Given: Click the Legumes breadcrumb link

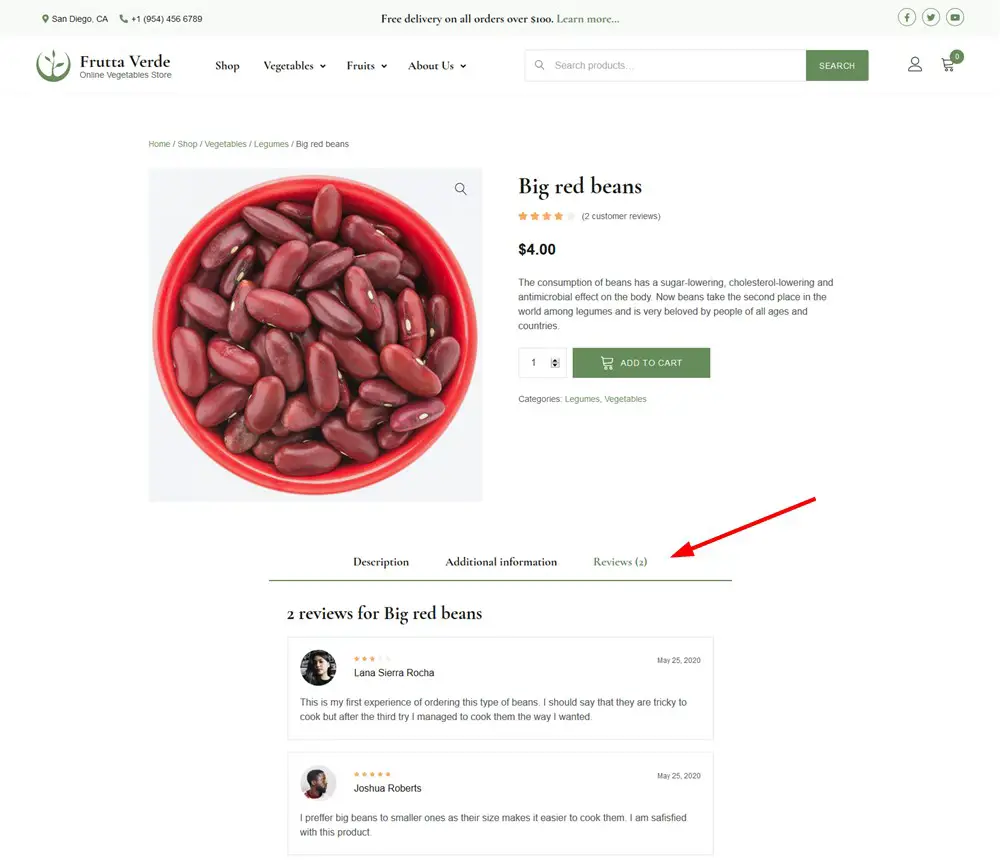Looking at the screenshot, I should click(271, 144).
